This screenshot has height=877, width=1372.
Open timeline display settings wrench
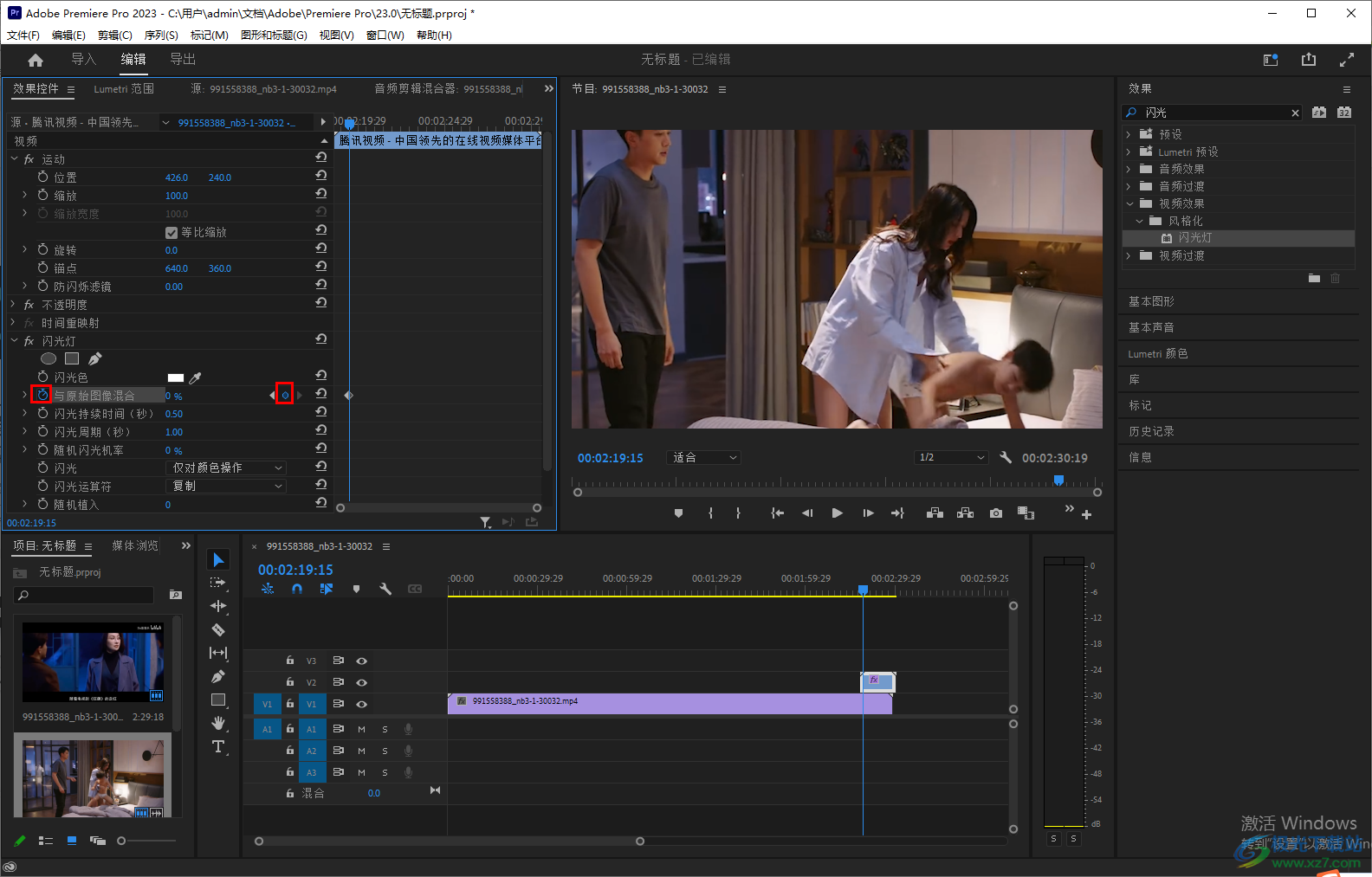[x=385, y=589]
